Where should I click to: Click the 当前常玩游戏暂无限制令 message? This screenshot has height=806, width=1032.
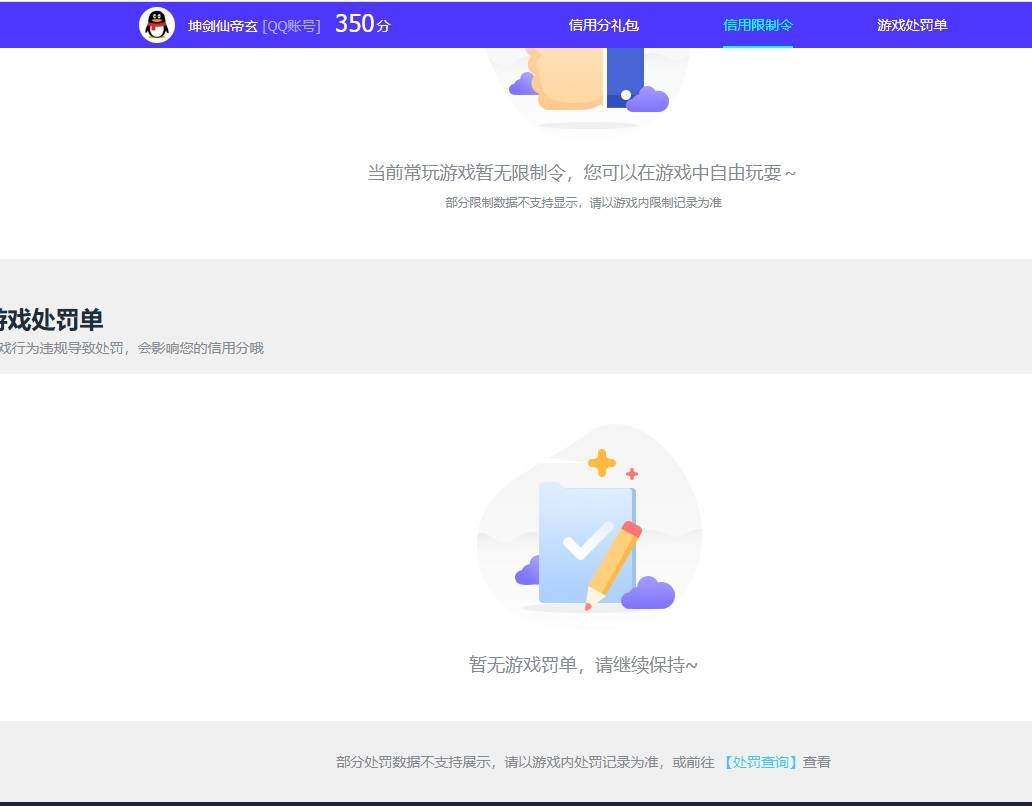(581, 172)
